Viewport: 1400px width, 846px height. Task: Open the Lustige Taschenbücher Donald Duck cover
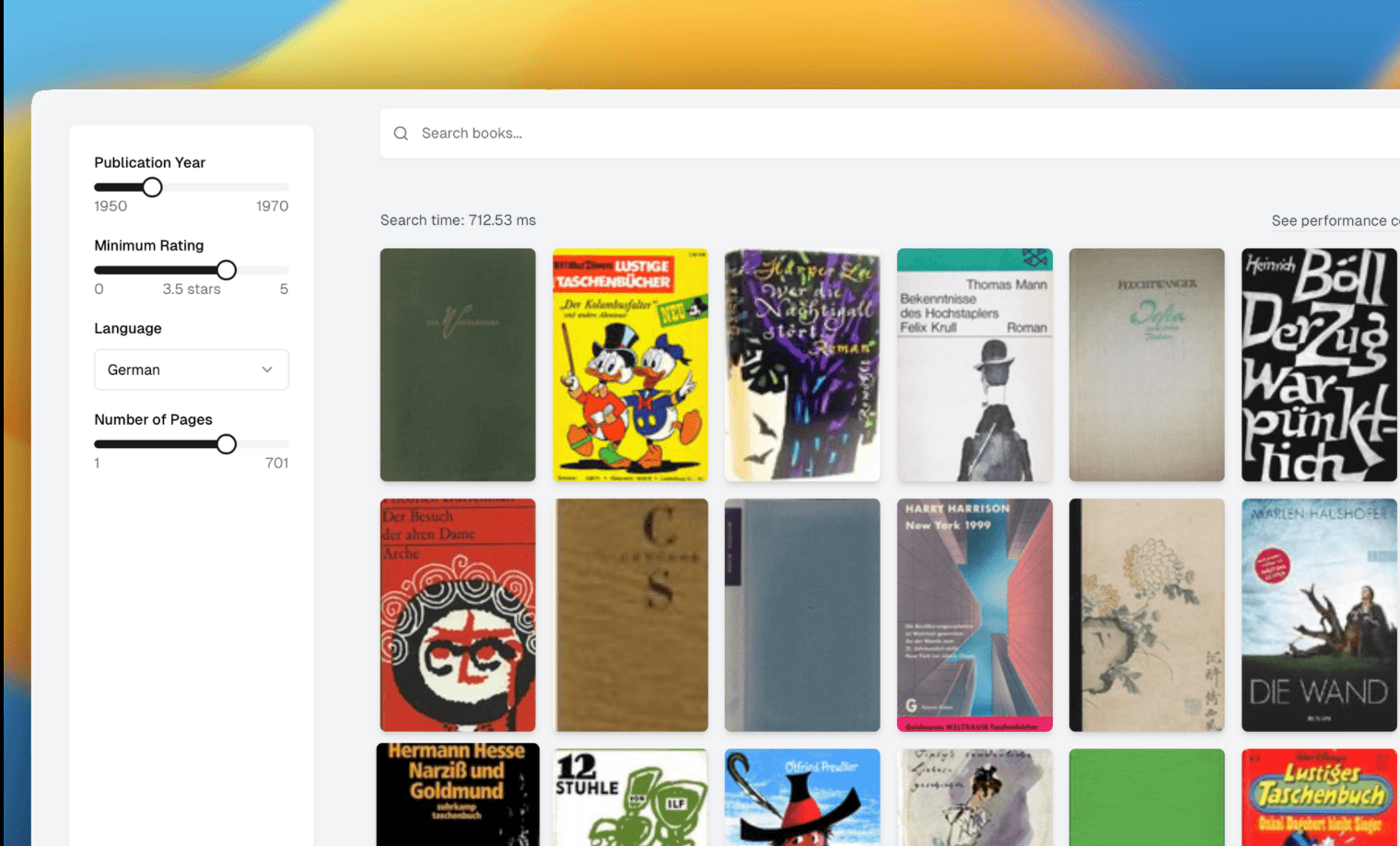pyautogui.click(x=630, y=365)
